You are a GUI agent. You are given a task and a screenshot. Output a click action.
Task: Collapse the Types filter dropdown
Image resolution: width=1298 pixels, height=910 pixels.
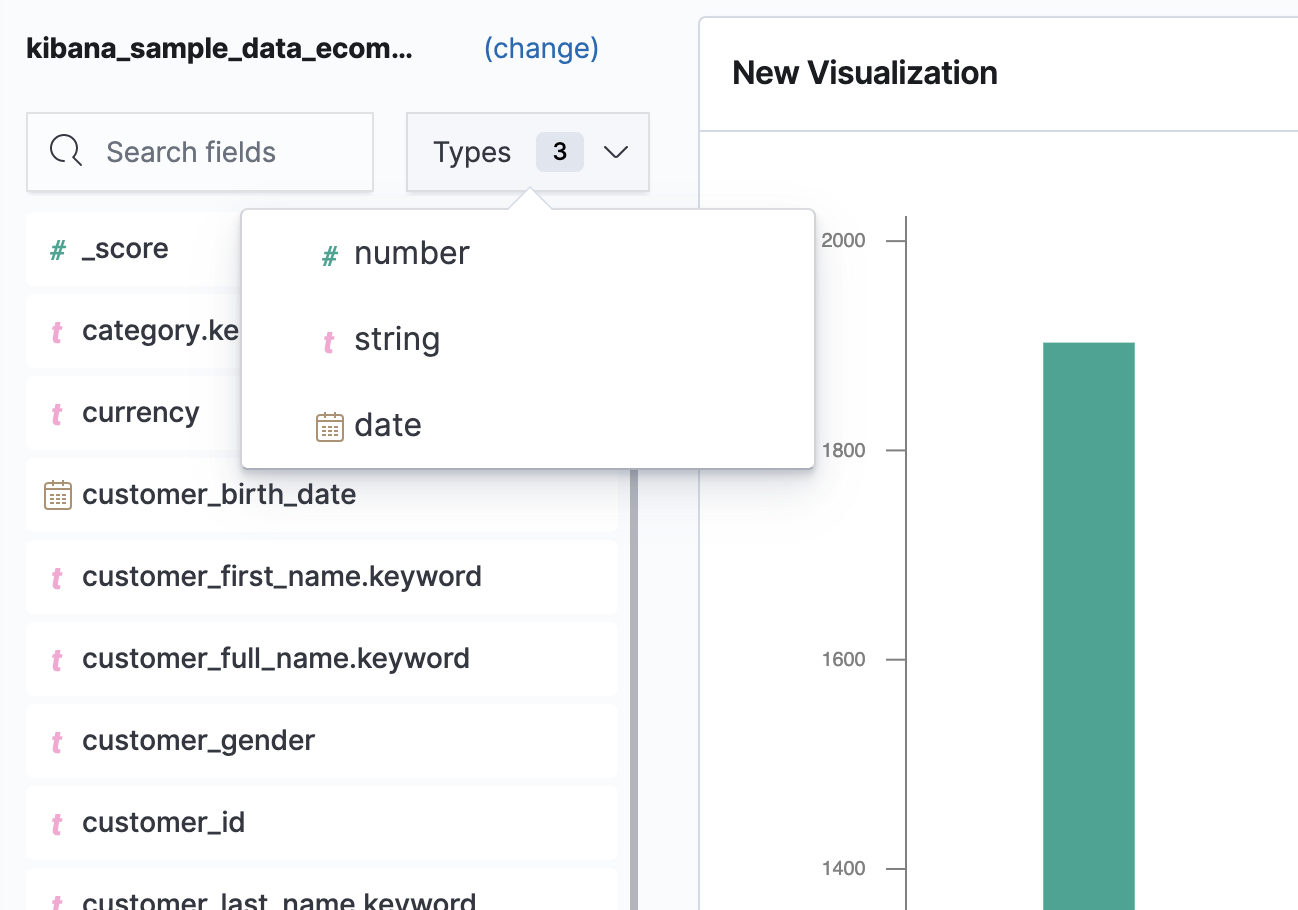pyautogui.click(x=472, y=152)
